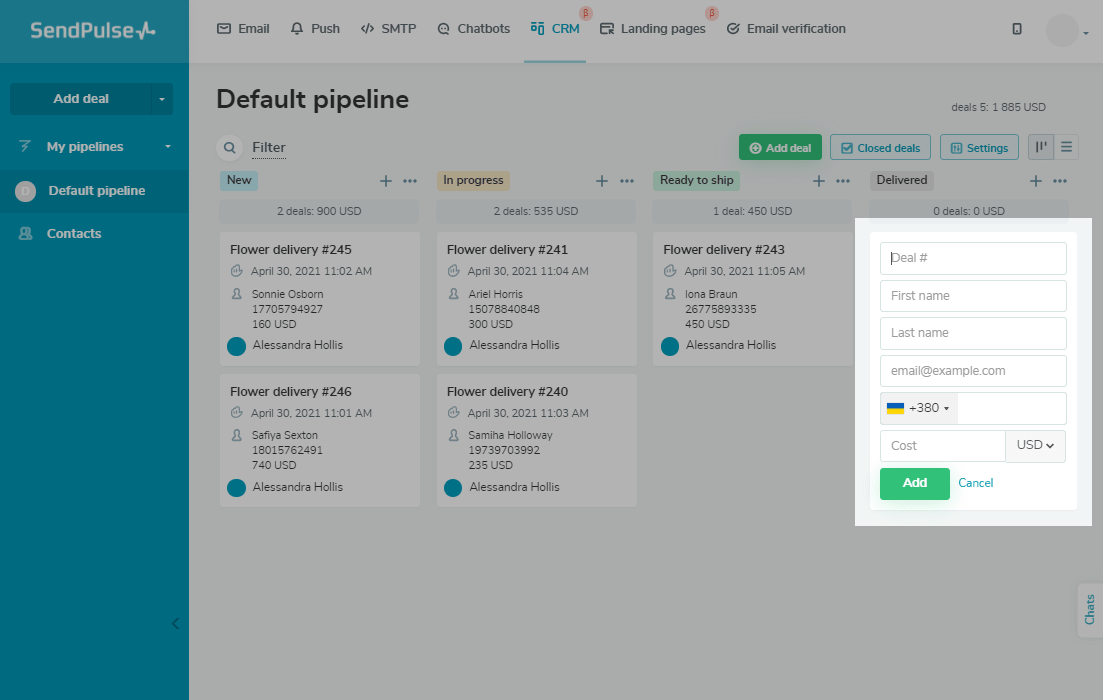Open the Chatbots tab

pyautogui.click(x=473, y=29)
